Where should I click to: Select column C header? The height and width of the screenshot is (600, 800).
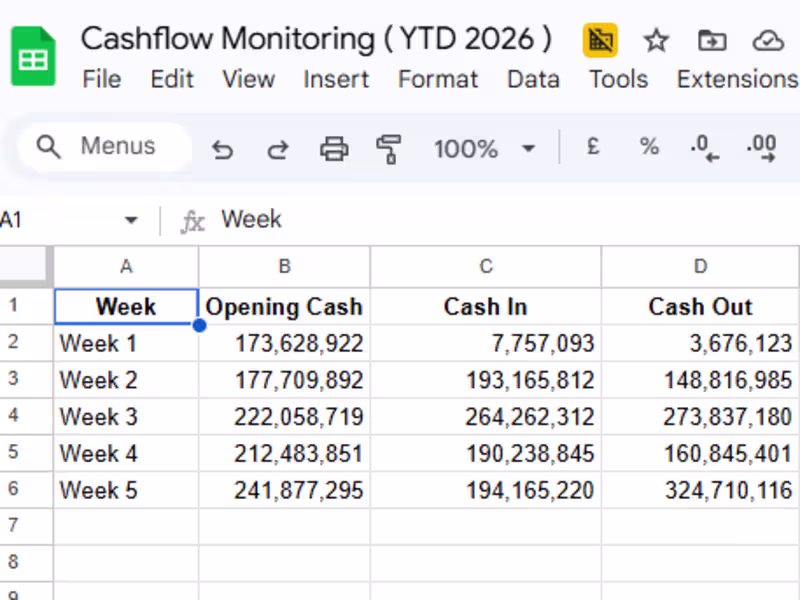(x=486, y=266)
